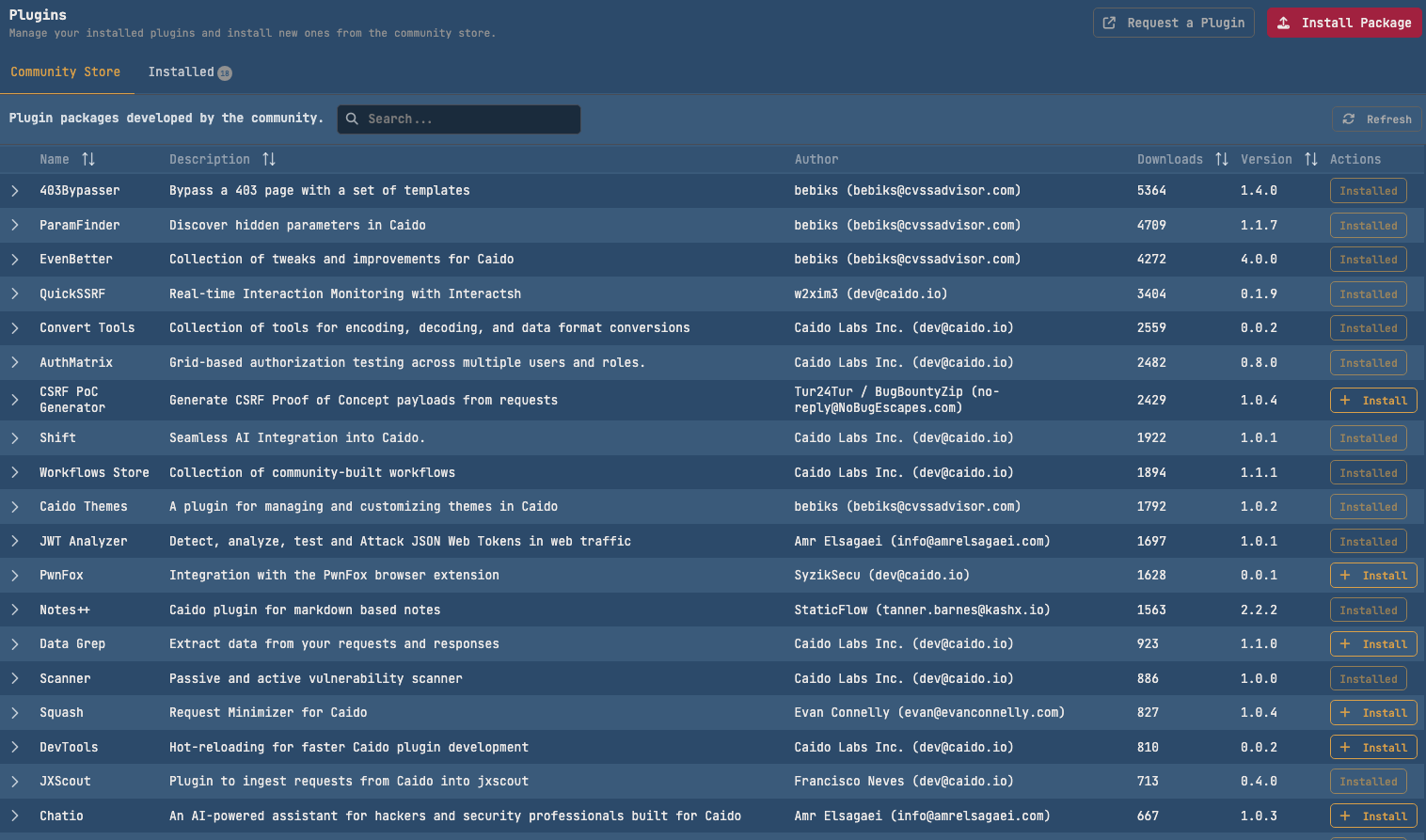This screenshot has height=840, width=1426.
Task: Expand the Shift plugin row
Action: [x=15, y=438]
